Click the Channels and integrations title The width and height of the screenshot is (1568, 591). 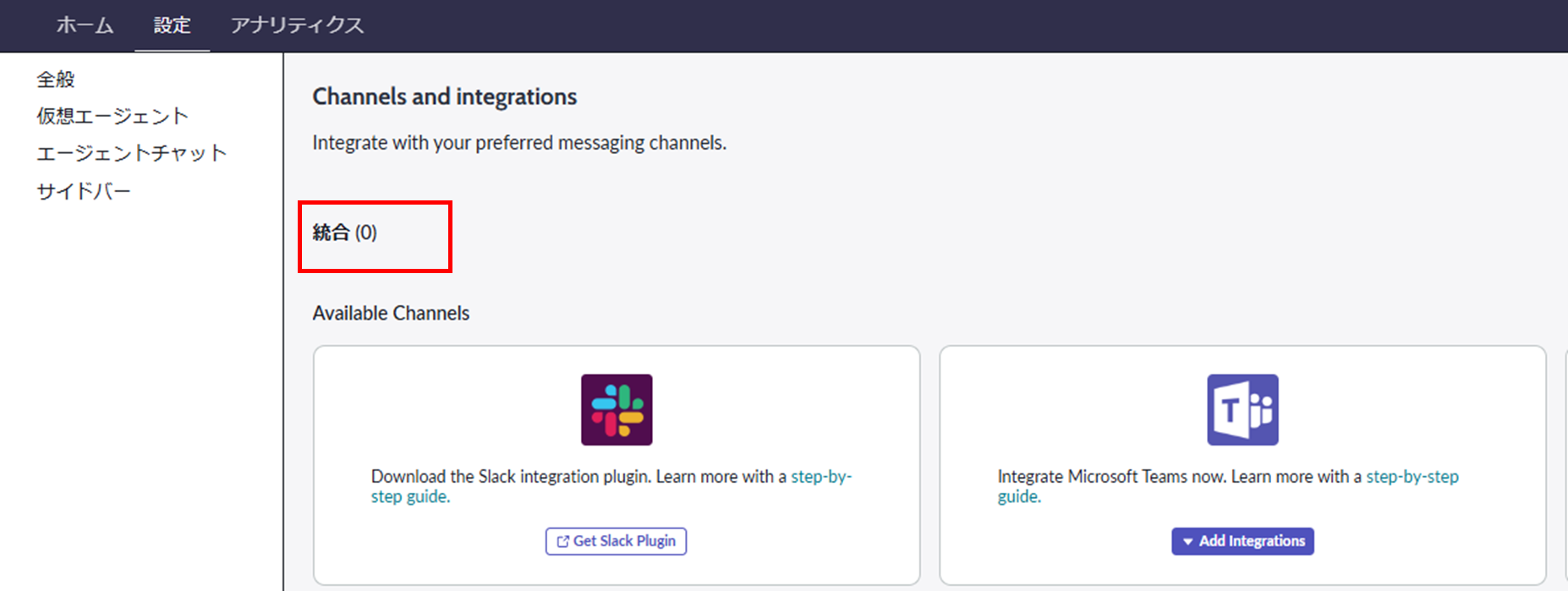click(x=445, y=96)
